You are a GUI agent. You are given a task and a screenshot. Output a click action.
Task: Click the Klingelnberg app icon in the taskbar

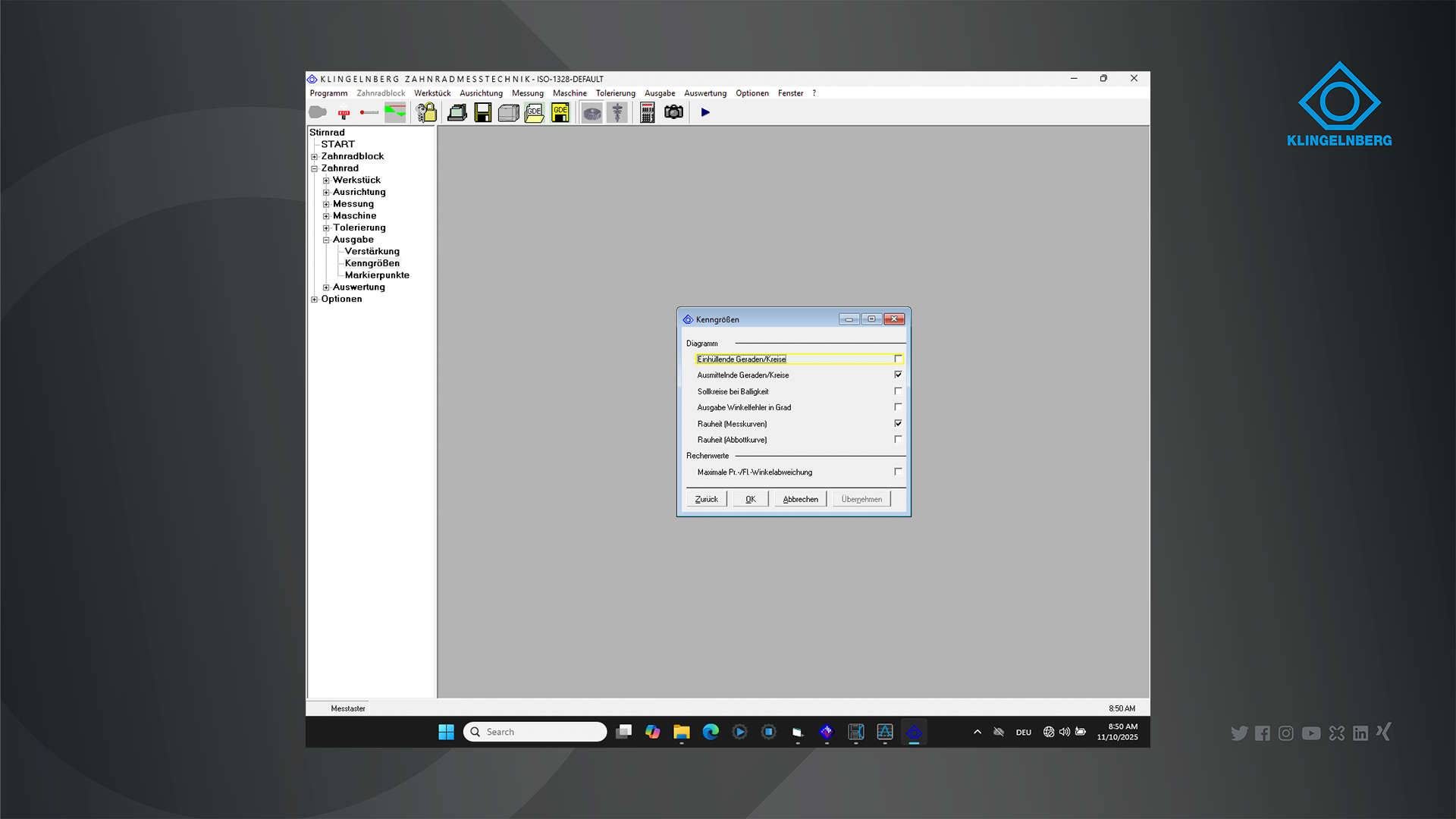click(x=914, y=732)
